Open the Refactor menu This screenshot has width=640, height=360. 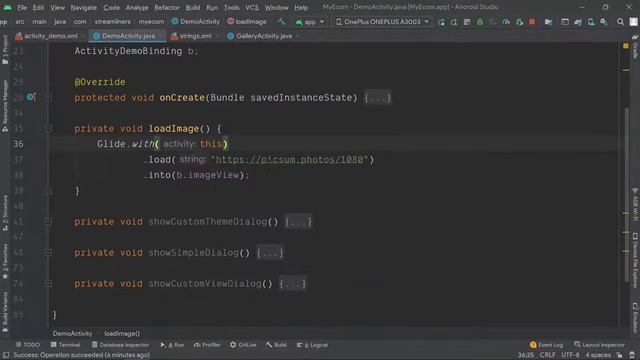pyautogui.click(x=167, y=7)
